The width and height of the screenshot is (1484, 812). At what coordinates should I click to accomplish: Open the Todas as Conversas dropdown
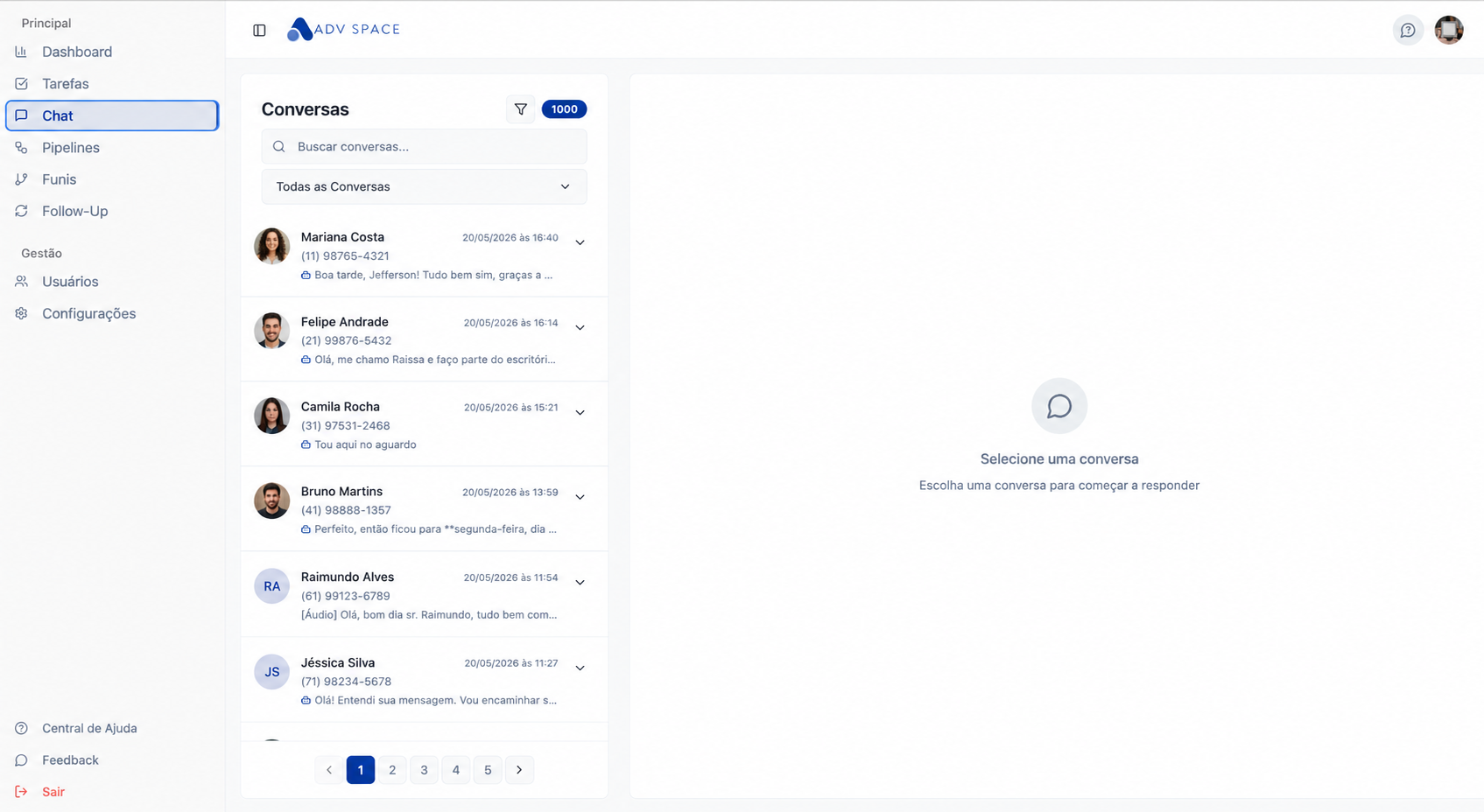pyautogui.click(x=424, y=186)
